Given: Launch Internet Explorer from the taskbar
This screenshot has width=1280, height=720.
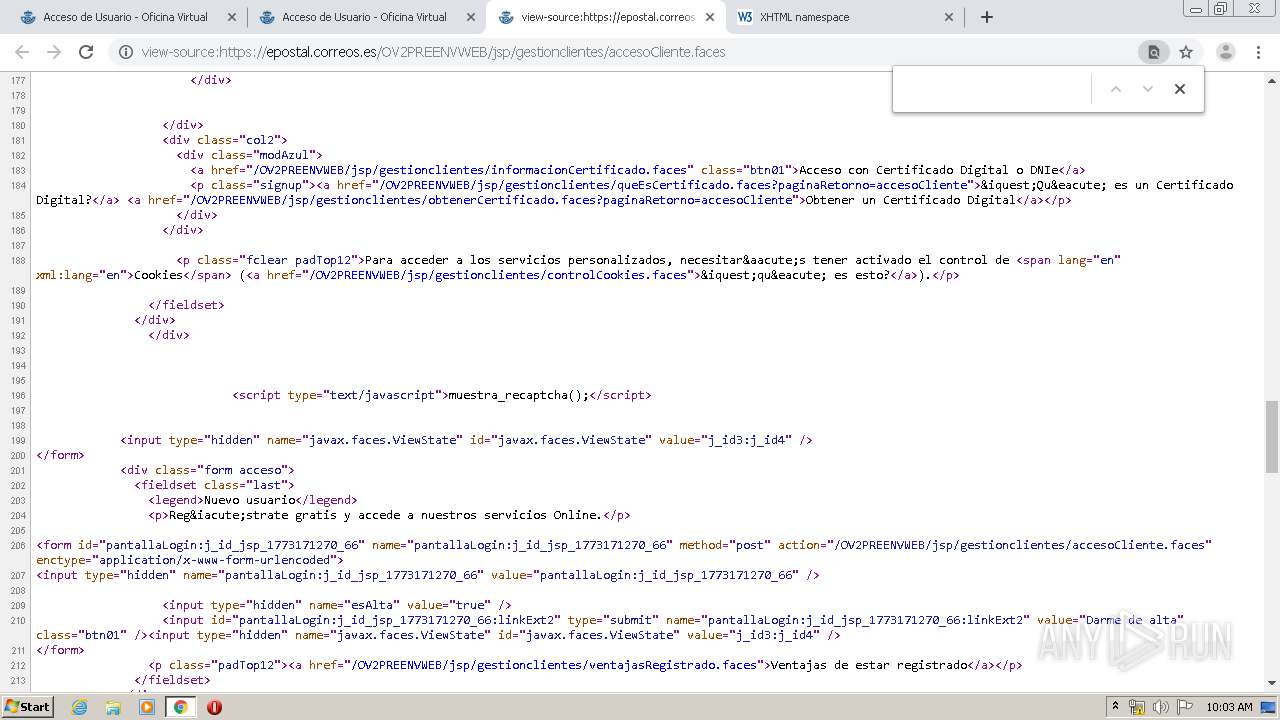Looking at the screenshot, I should (x=79, y=706).
